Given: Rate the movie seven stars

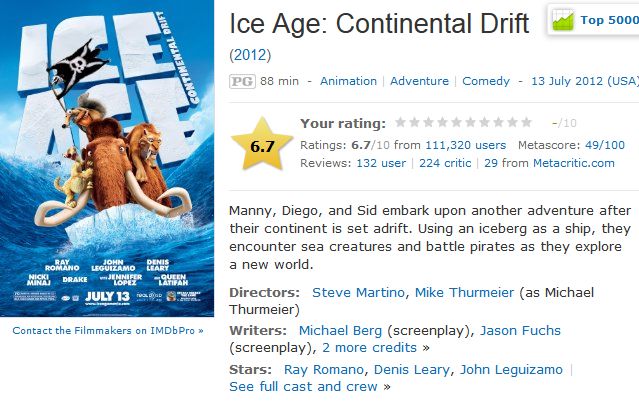Looking at the screenshot, I should (x=484, y=123).
